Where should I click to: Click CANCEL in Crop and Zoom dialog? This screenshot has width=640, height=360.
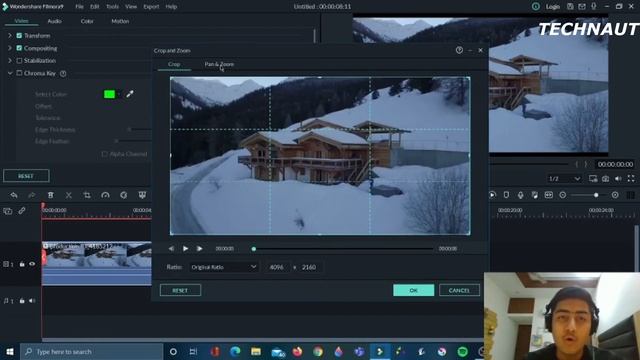tap(459, 290)
